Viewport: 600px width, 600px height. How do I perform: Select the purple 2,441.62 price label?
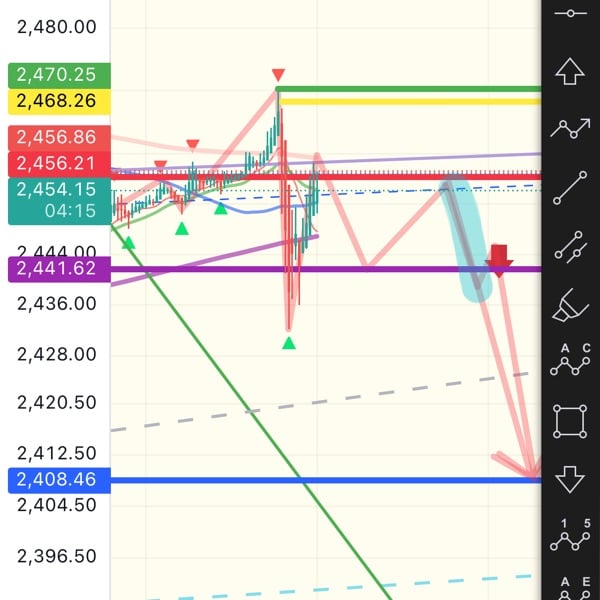coord(58,268)
